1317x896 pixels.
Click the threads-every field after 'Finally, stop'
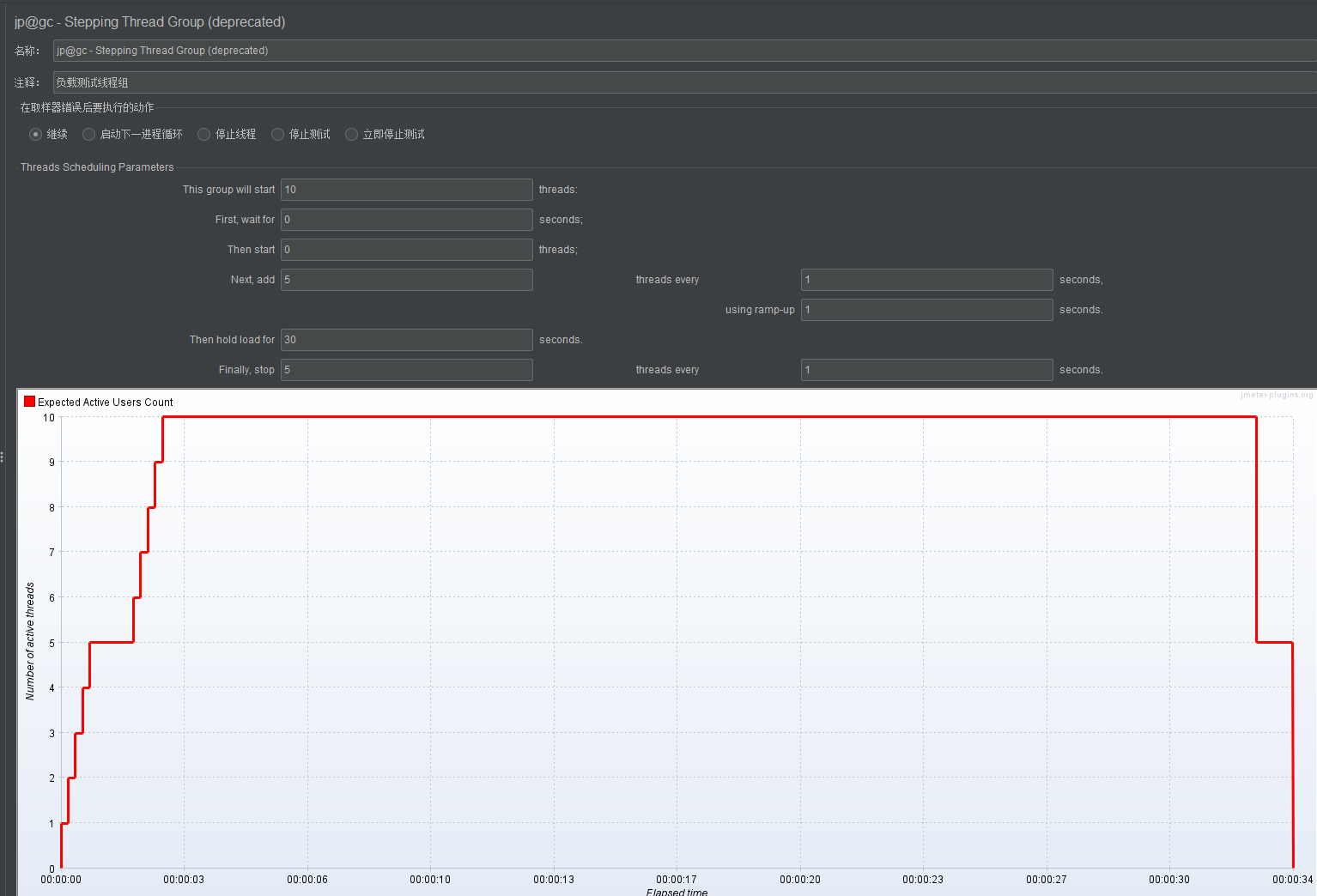pyautogui.click(x=927, y=370)
